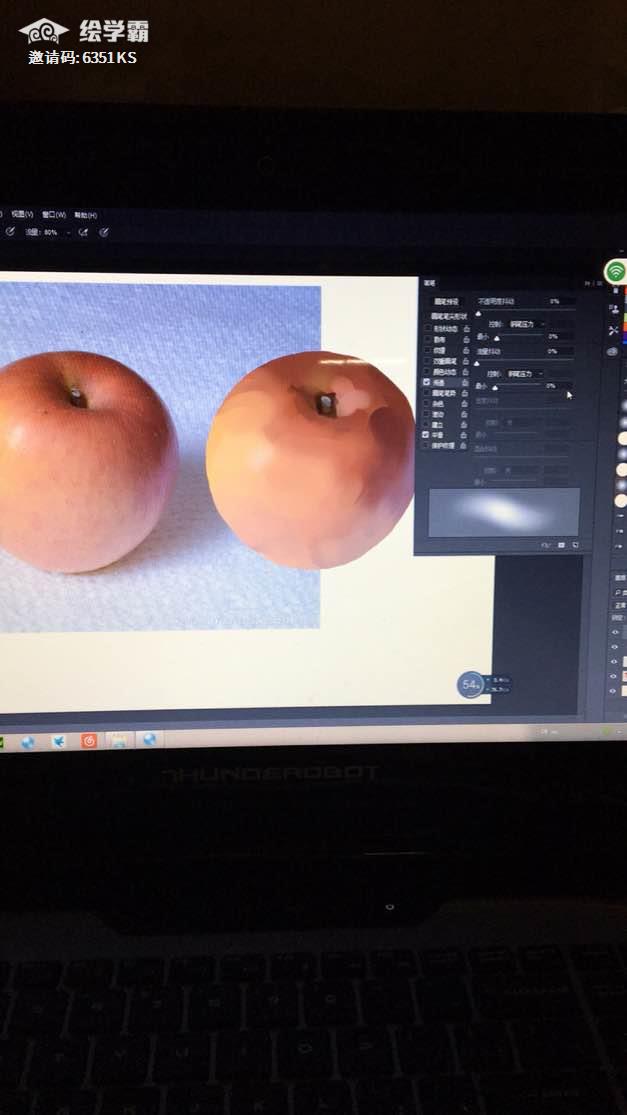Viewport: 627px width, 1115px height.
Task: Toggle the lock icon beside Brush Pose
Action: click(466, 392)
